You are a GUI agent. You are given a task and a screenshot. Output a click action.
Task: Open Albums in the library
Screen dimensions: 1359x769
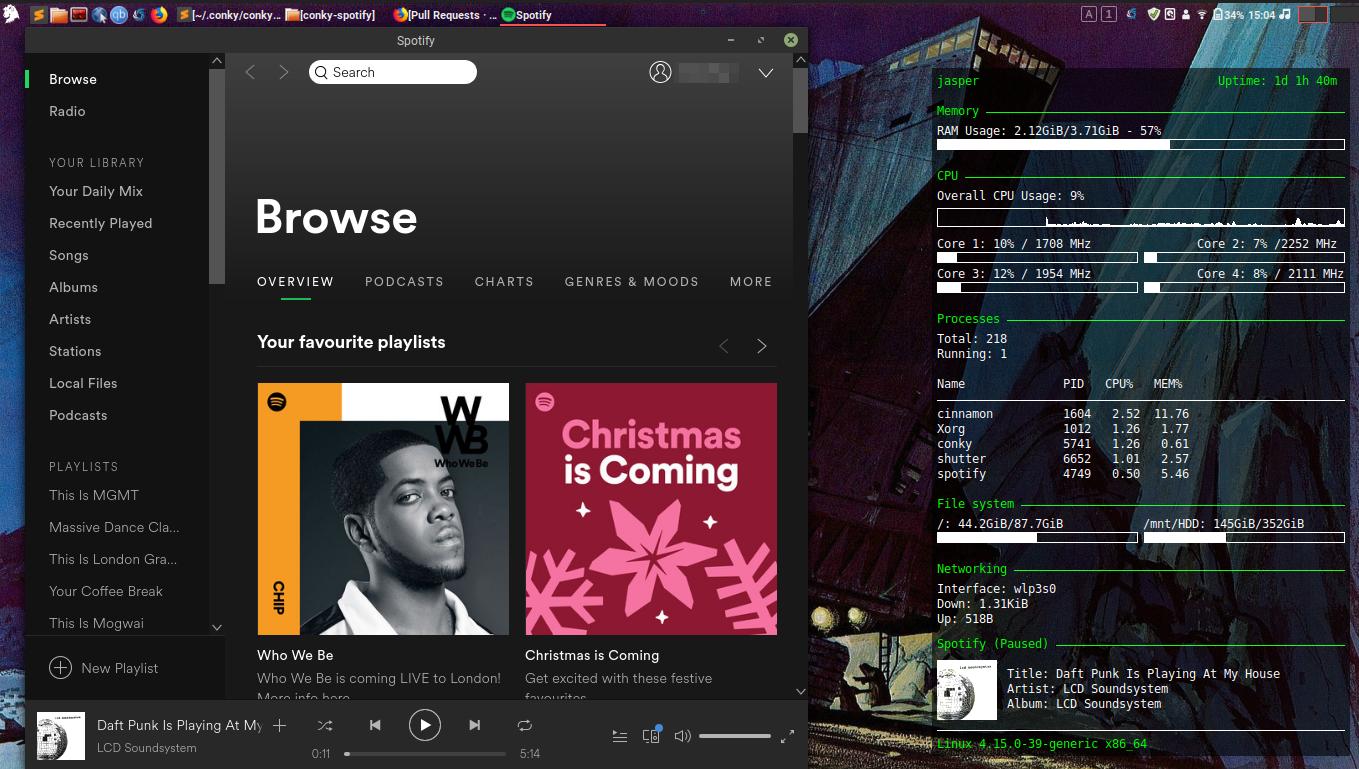73,287
